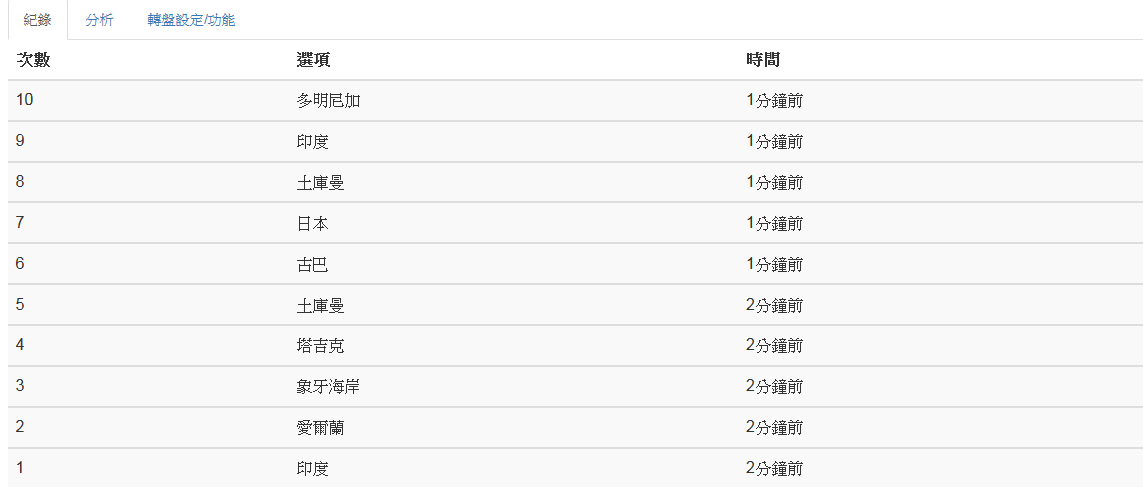Select the row 9 entry 印度

pyautogui.click(x=313, y=141)
